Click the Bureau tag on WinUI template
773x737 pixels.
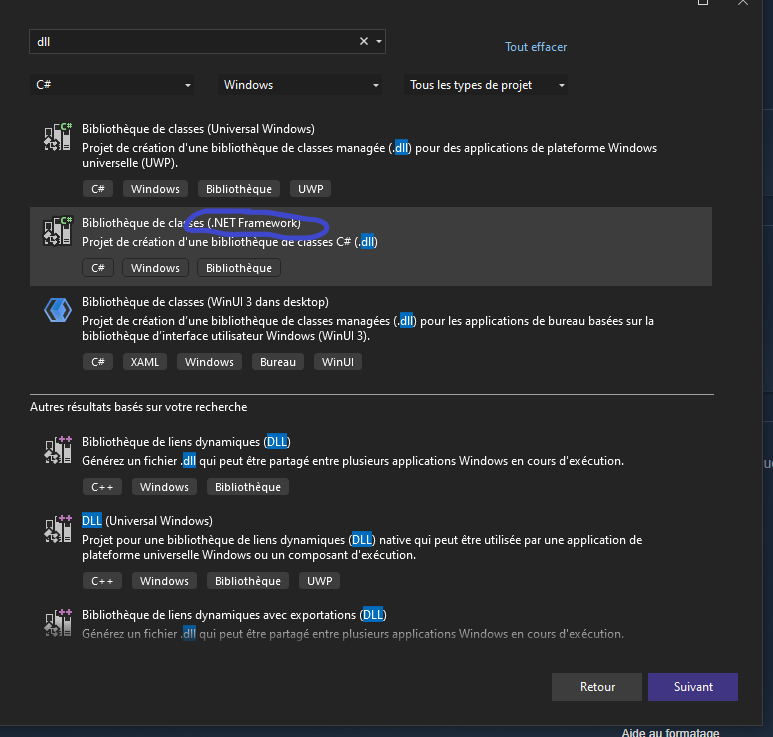point(278,362)
